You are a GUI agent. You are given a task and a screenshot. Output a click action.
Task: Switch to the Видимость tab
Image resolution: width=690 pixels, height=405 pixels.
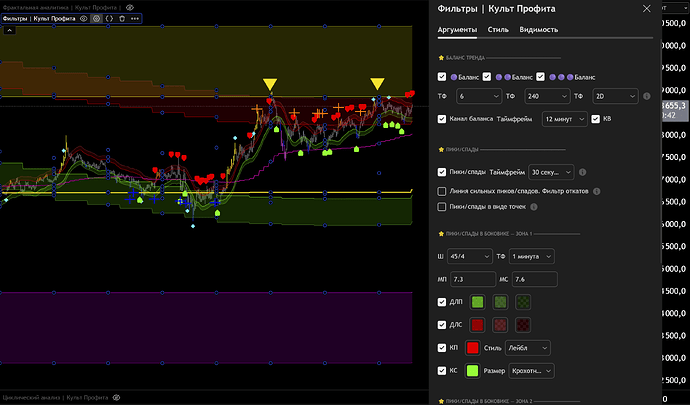tap(538, 30)
